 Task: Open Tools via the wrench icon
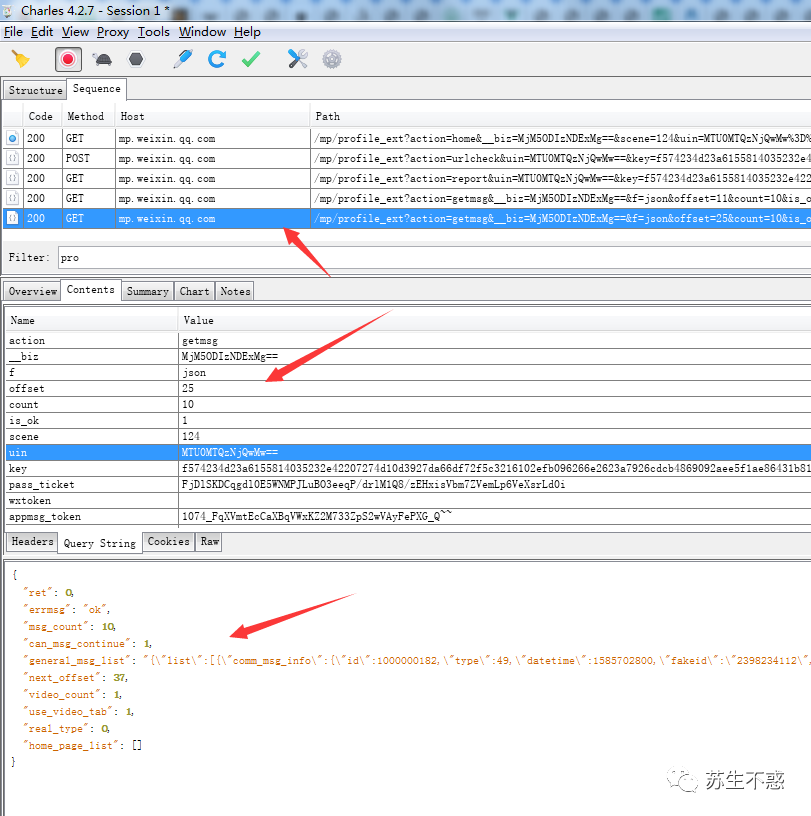tap(297, 59)
